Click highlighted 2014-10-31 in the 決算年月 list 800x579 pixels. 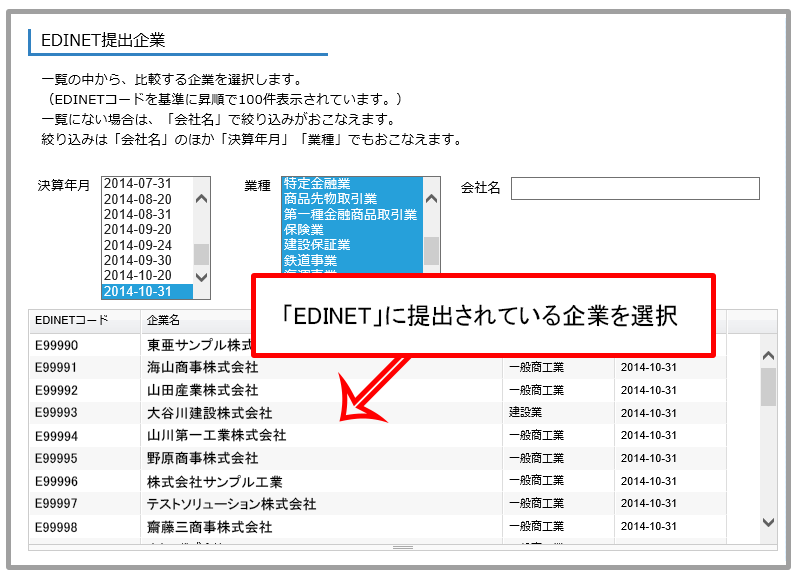pyautogui.click(x=147, y=291)
